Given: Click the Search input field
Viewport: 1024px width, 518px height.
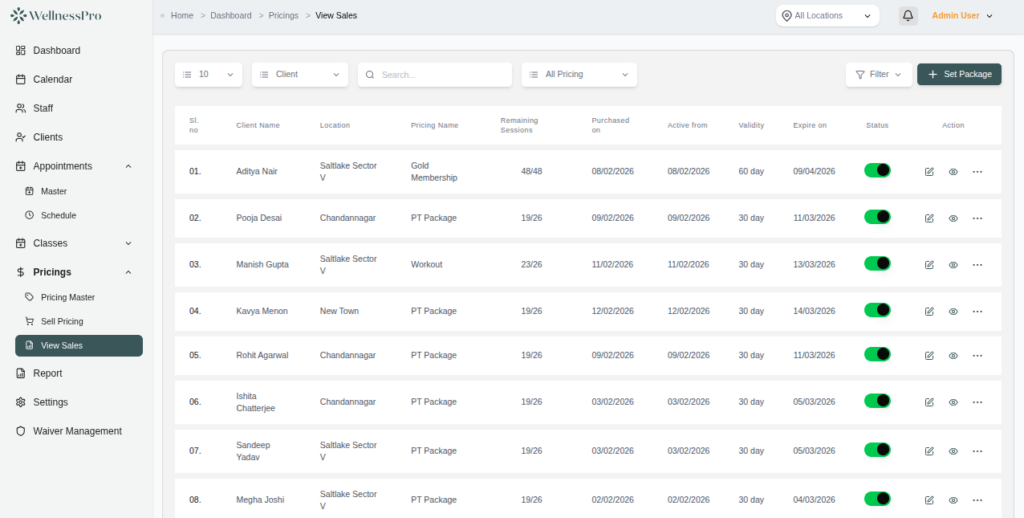Looking at the screenshot, I should click(x=434, y=74).
